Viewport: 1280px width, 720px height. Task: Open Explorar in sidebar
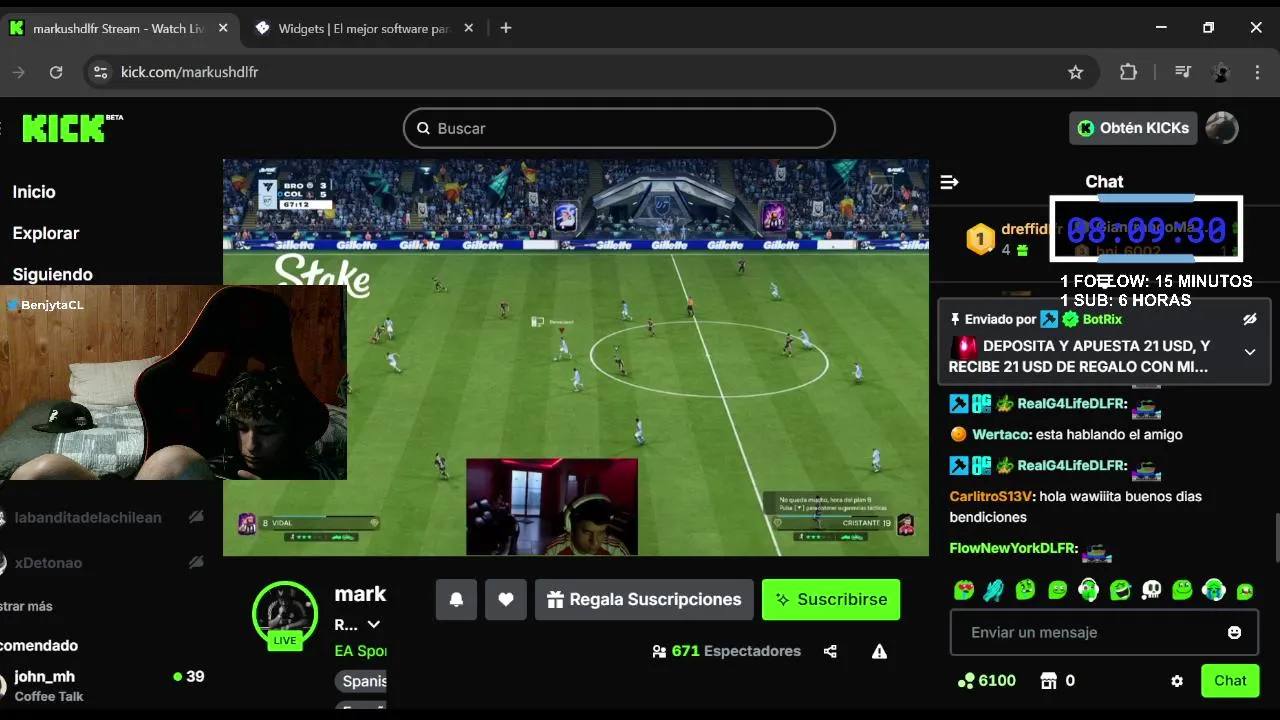point(46,233)
